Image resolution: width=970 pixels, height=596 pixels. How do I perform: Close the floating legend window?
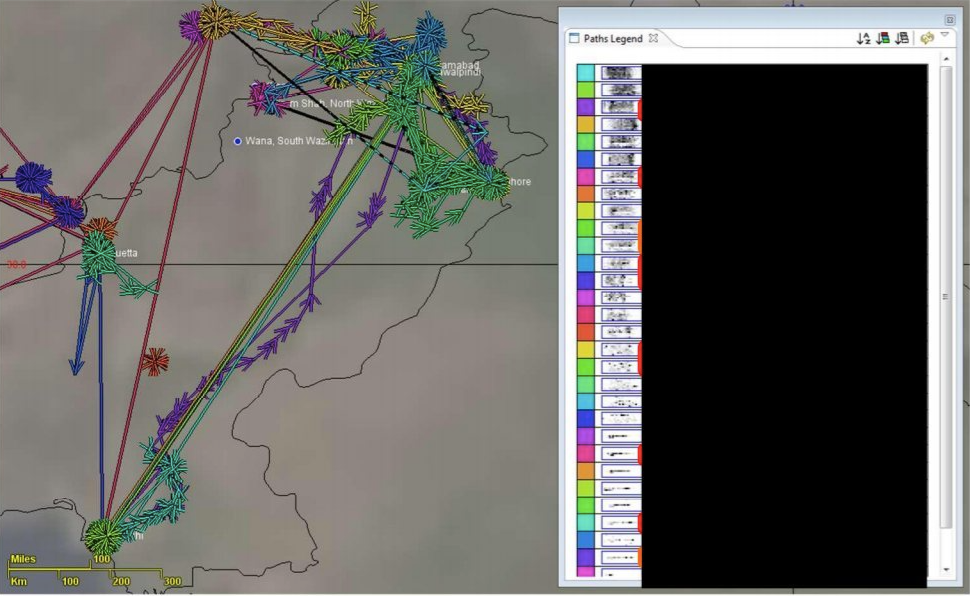point(949,19)
